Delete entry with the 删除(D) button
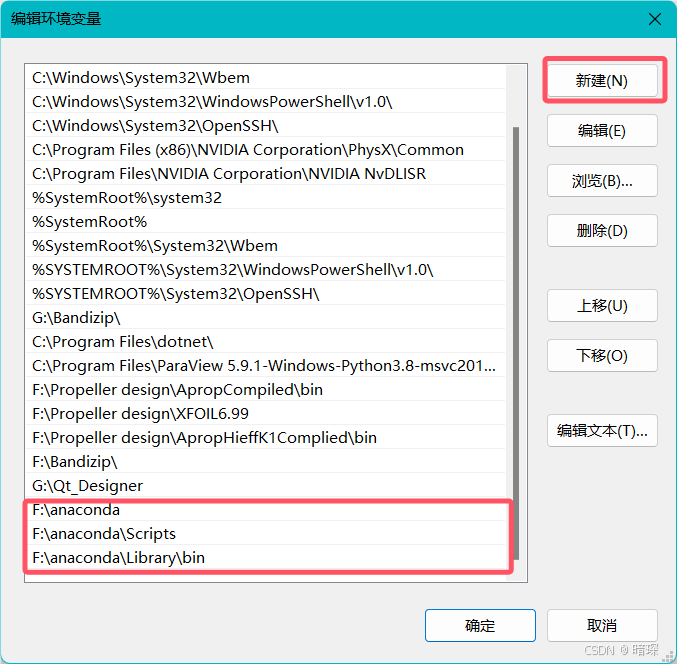The width and height of the screenshot is (677, 664). [x=602, y=231]
